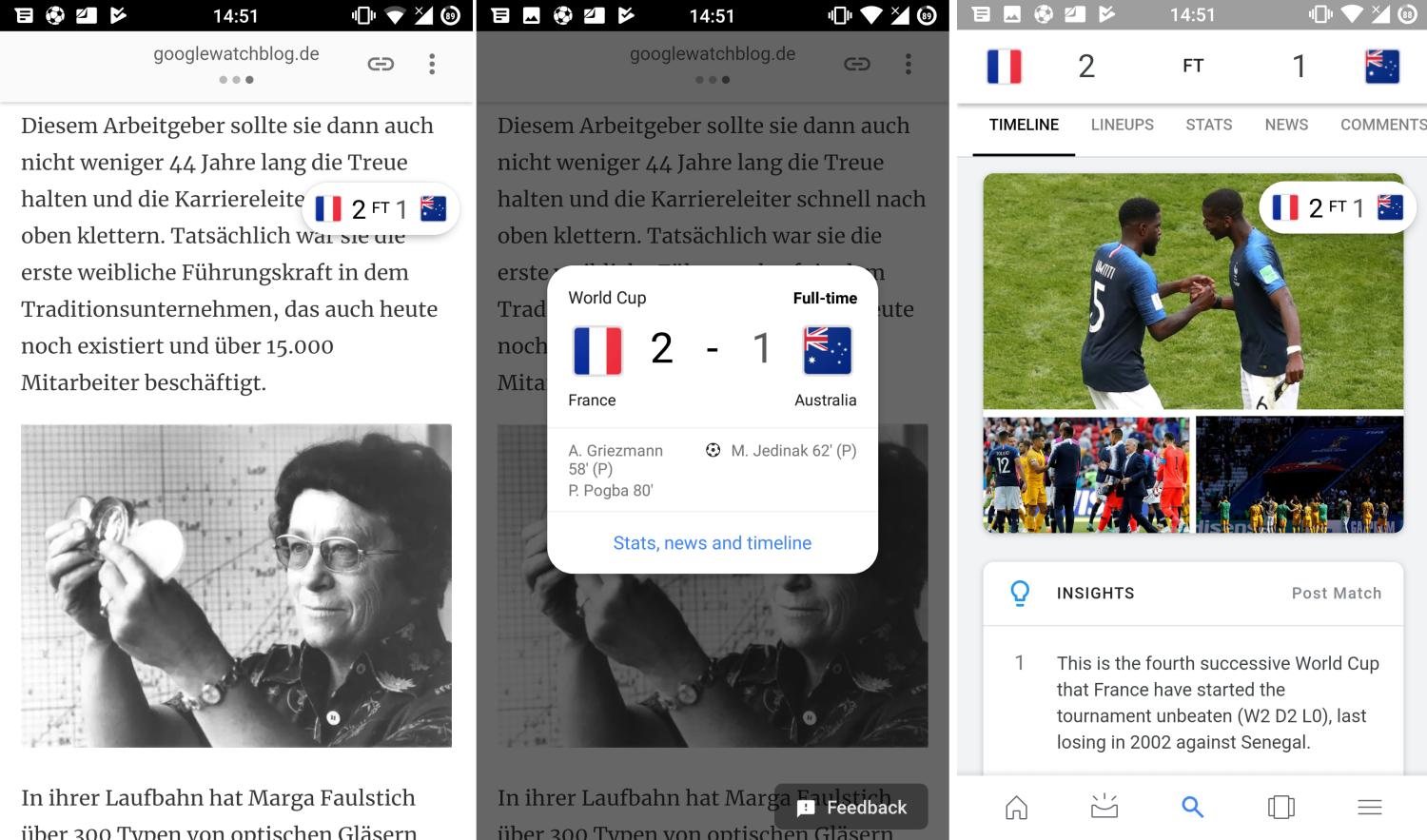Tap the Insights lightbulb icon

1020,593
